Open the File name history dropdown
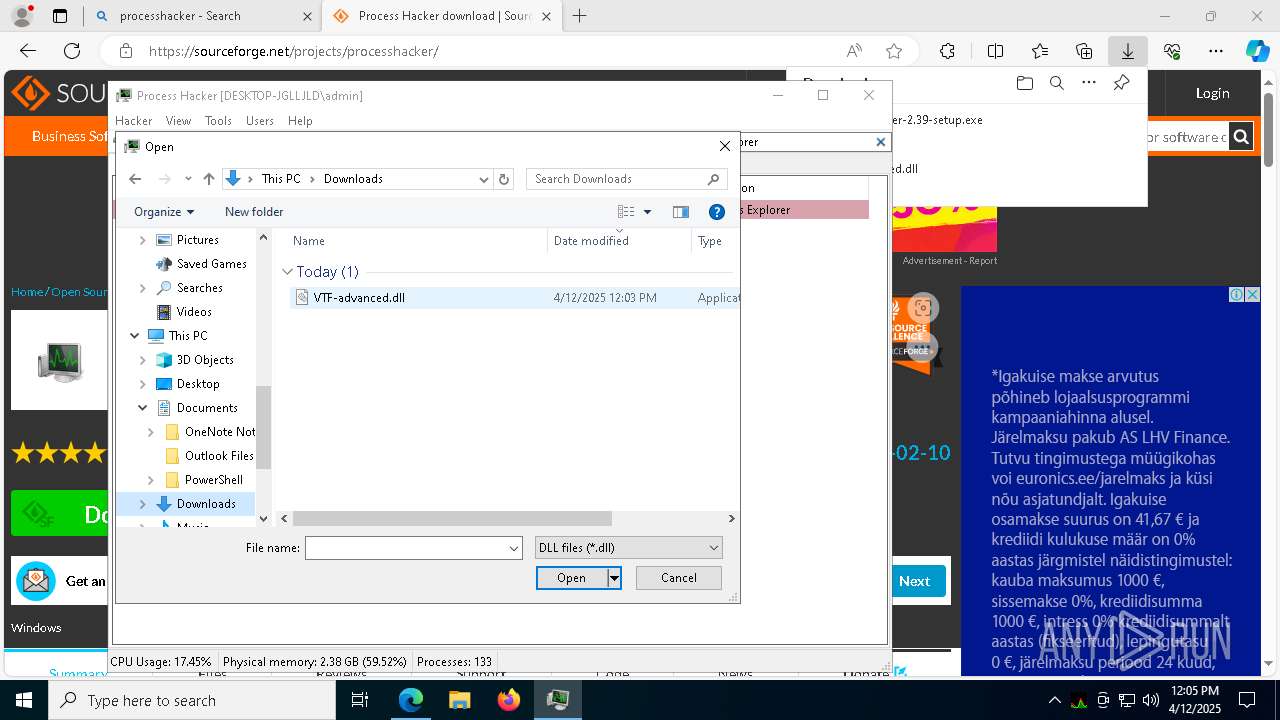The height and width of the screenshot is (720, 1280). (513, 548)
